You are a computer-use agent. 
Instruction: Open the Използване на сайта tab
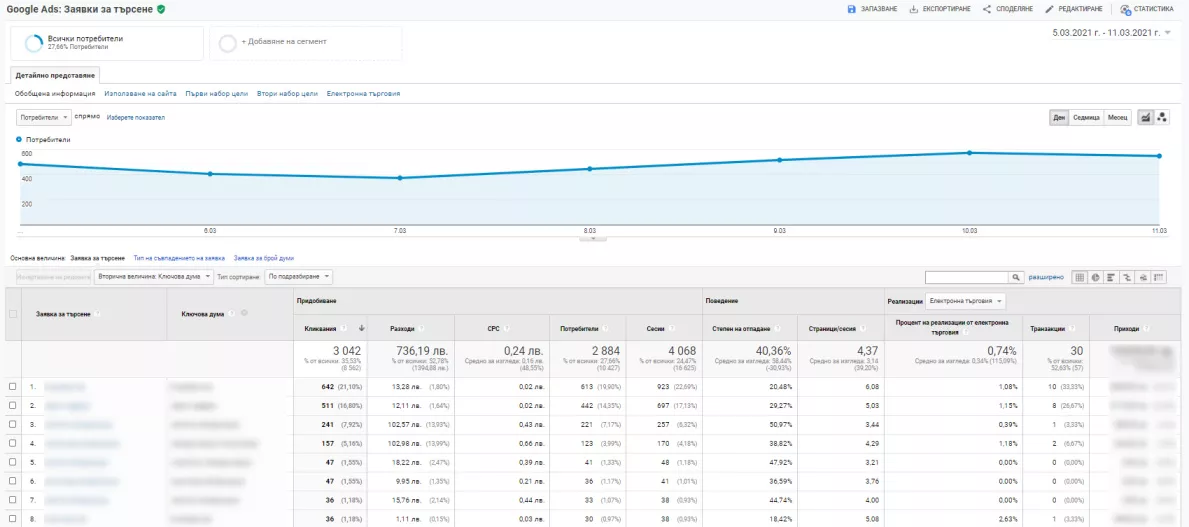(x=140, y=94)
